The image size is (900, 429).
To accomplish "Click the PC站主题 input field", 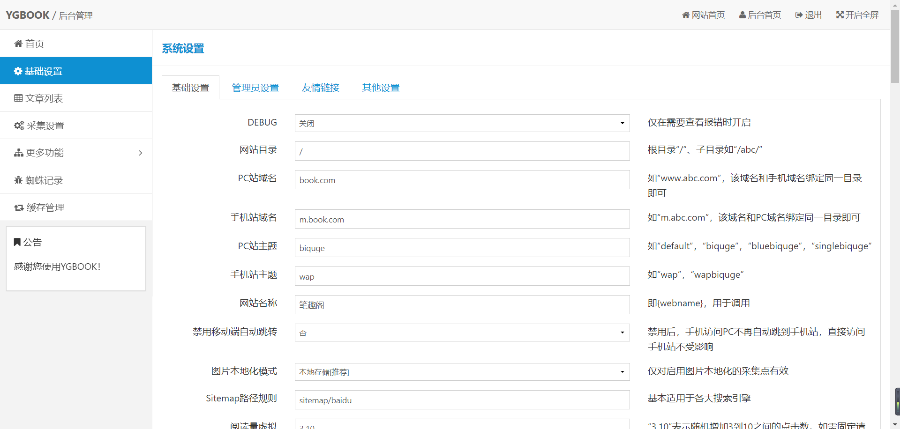I will point(462,248).
